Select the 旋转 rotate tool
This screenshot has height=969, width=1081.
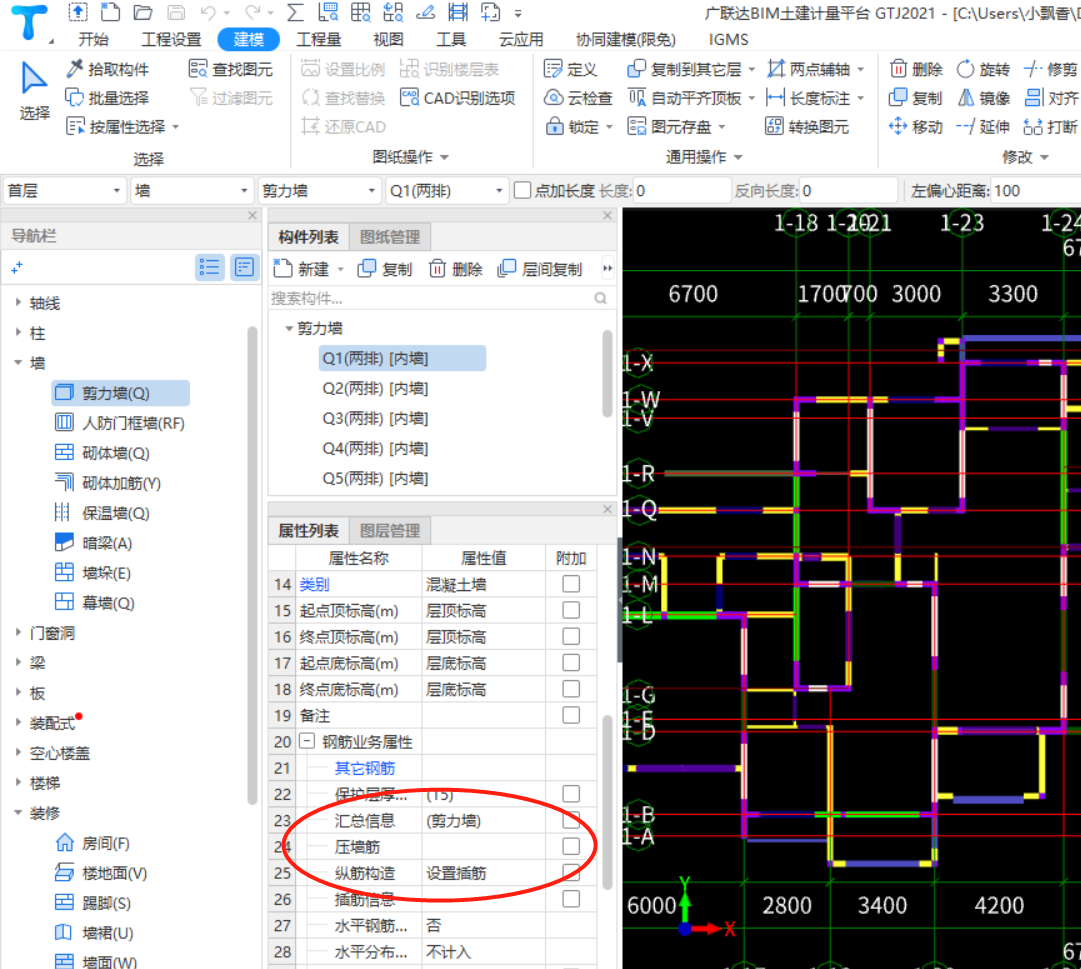click(983, 69)
